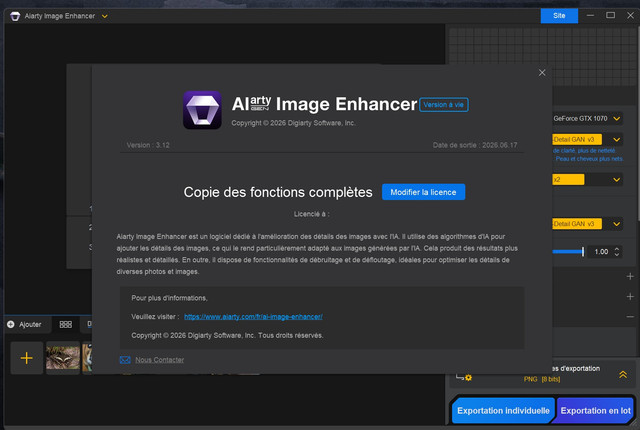This screenshot has width=640, height=430.
Task: Click the Date de sortie 2026.06.17 text
Action: pyautogui.click(x=475, y=145)
